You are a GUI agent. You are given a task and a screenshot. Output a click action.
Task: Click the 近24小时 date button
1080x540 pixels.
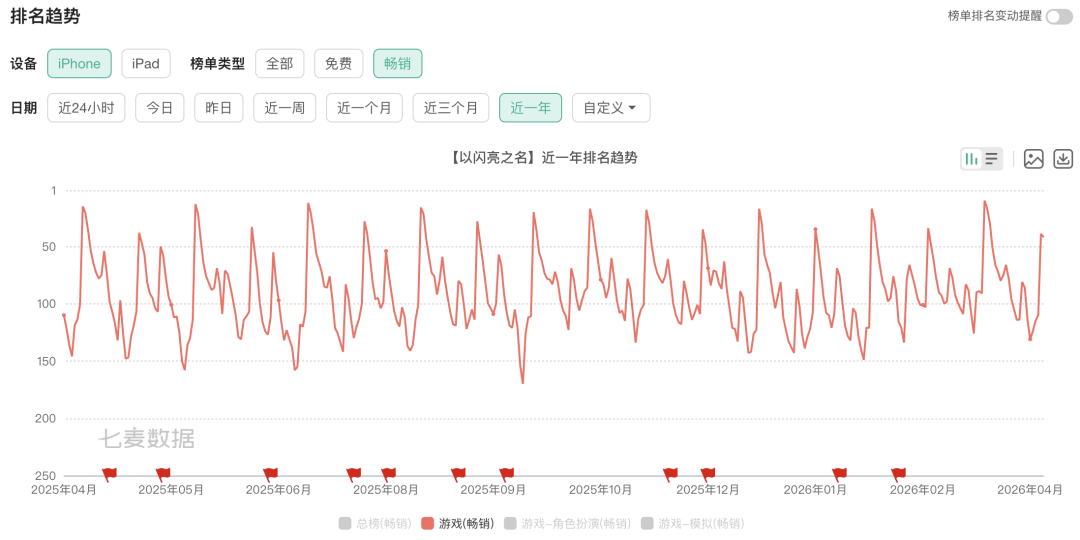(x=86, y=108)
